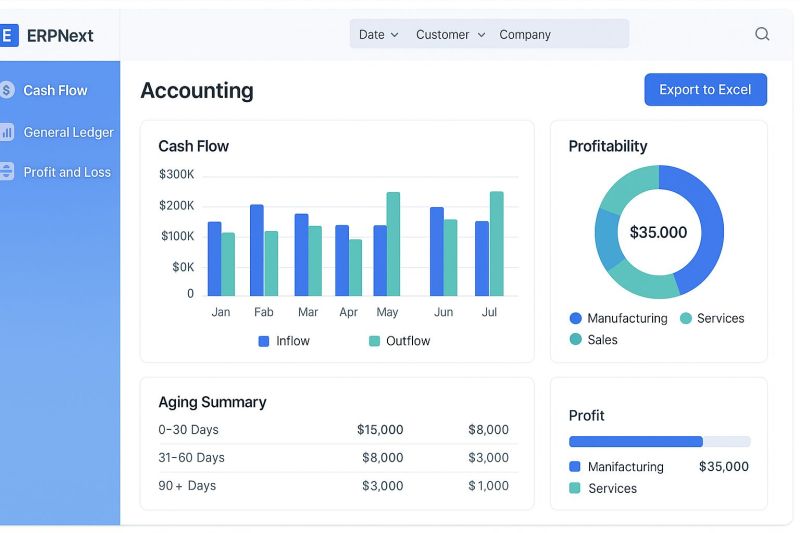Click the ERPNext logo icon
The height and width of the screenshot is (533, 800).
click(8, 36)
